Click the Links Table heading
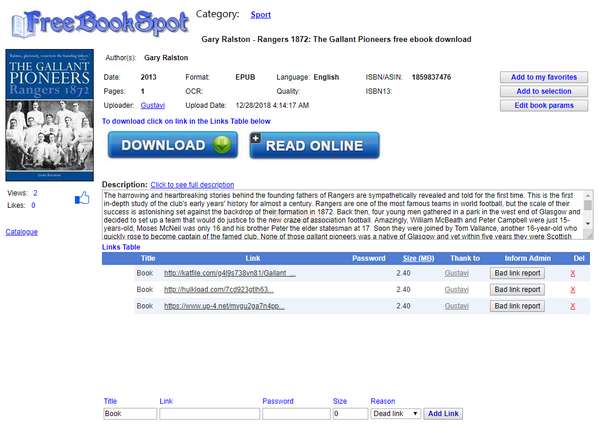This screenshot has height=431, width=599. click(121, 247)
